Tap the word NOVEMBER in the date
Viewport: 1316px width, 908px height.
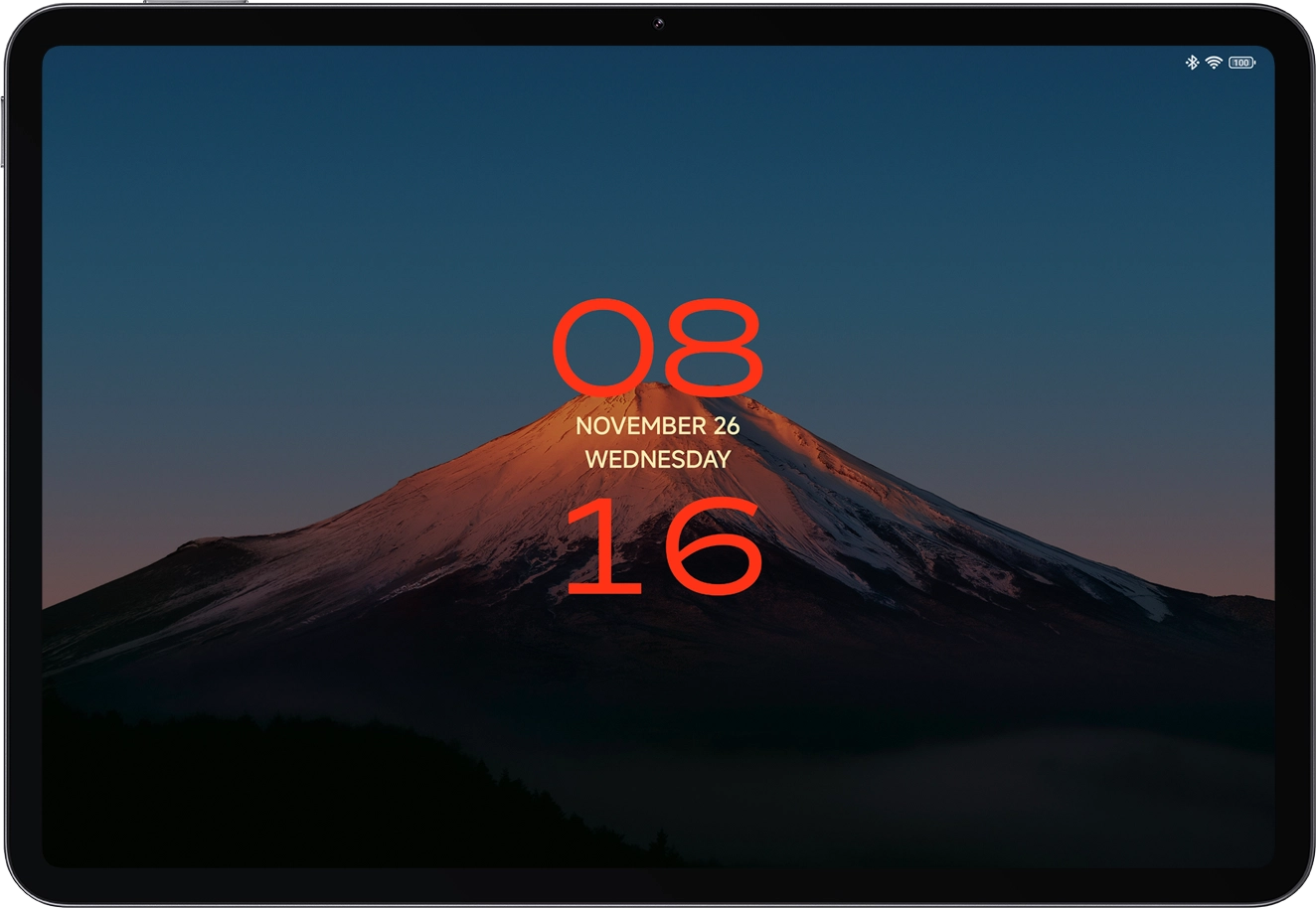point(640,426)
